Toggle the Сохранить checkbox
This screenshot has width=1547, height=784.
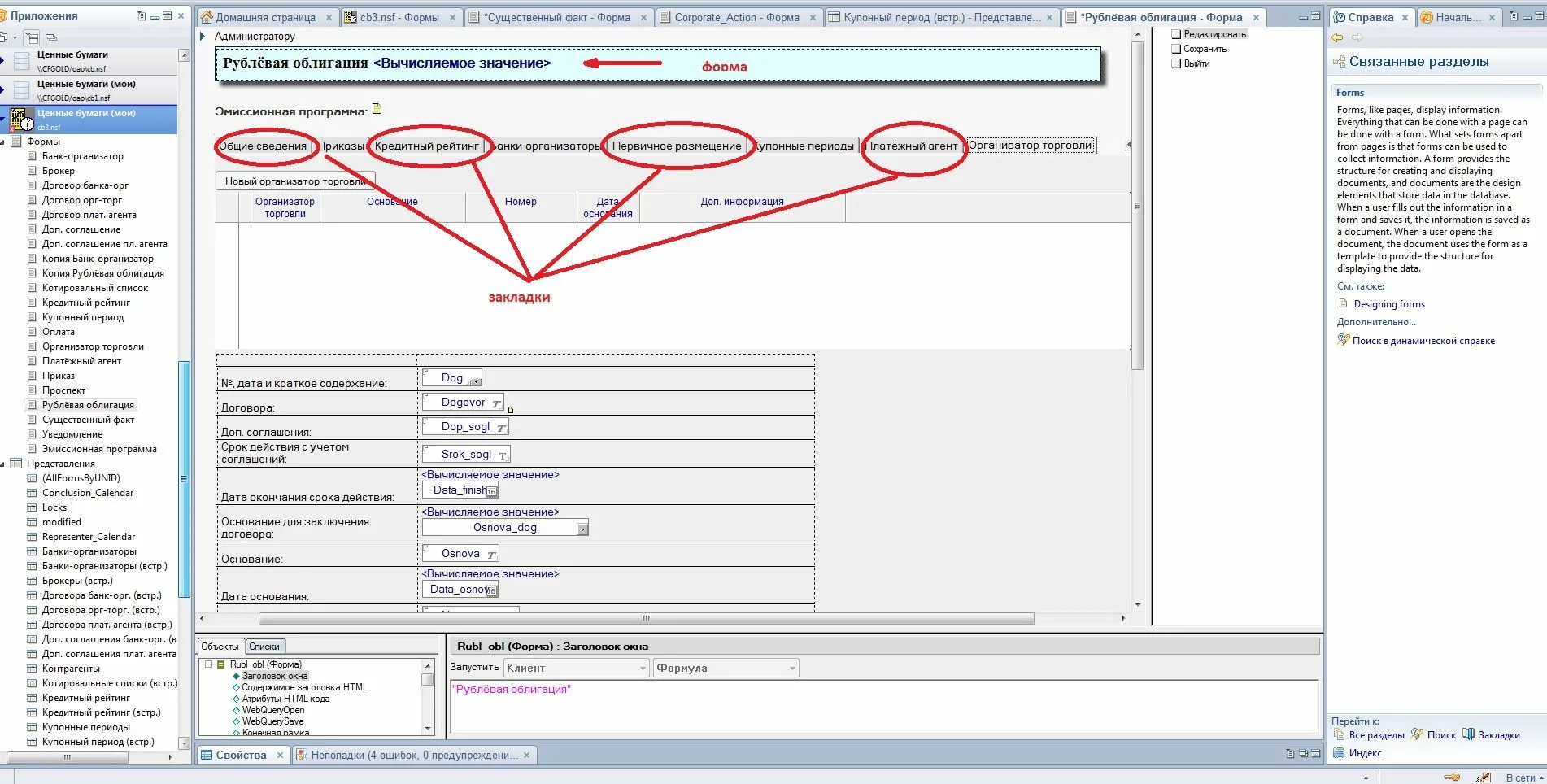[x=1175, y=49]
